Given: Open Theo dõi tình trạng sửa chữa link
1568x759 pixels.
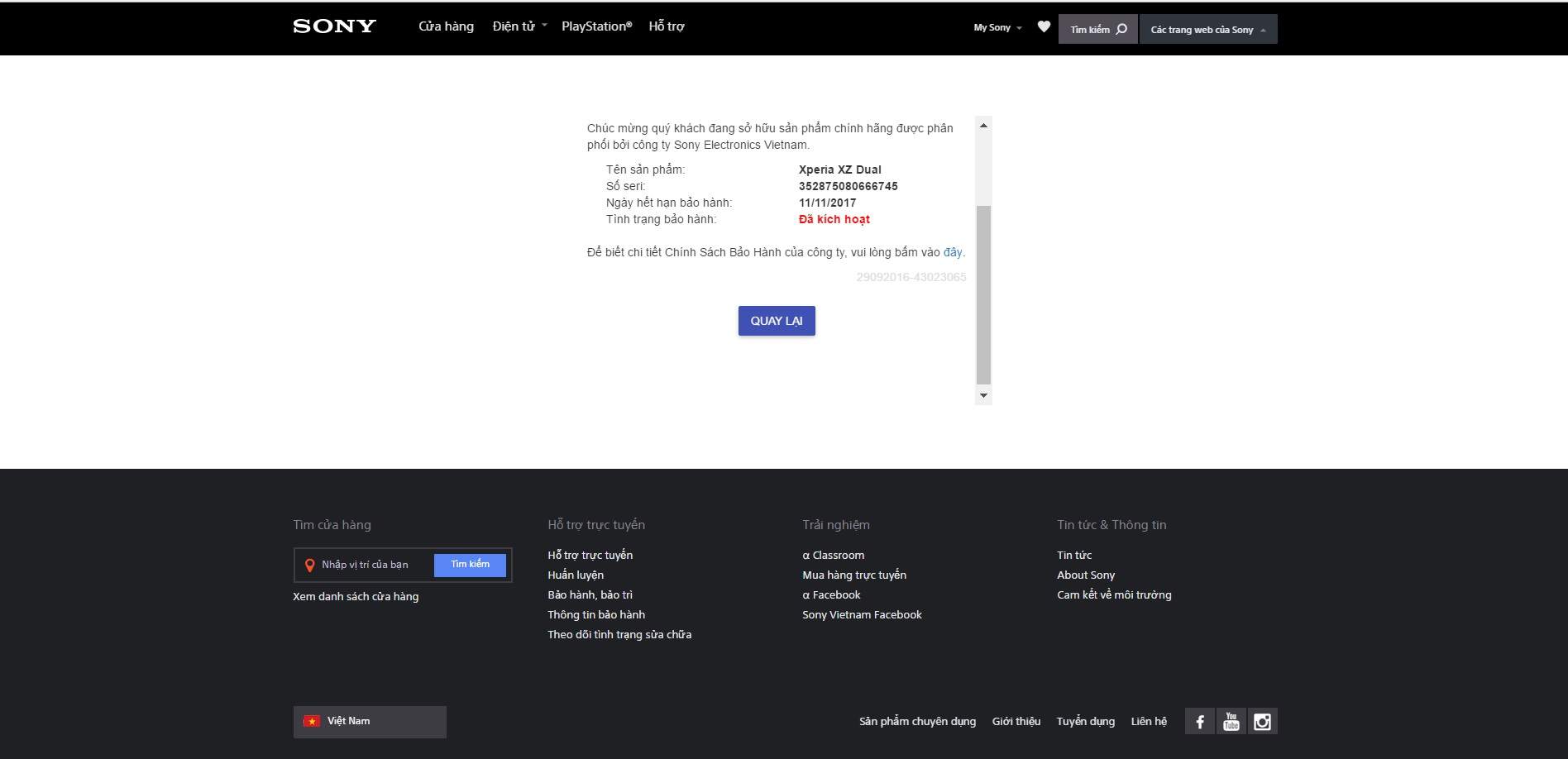Looking at the screenshot, I should coord(619,634).
